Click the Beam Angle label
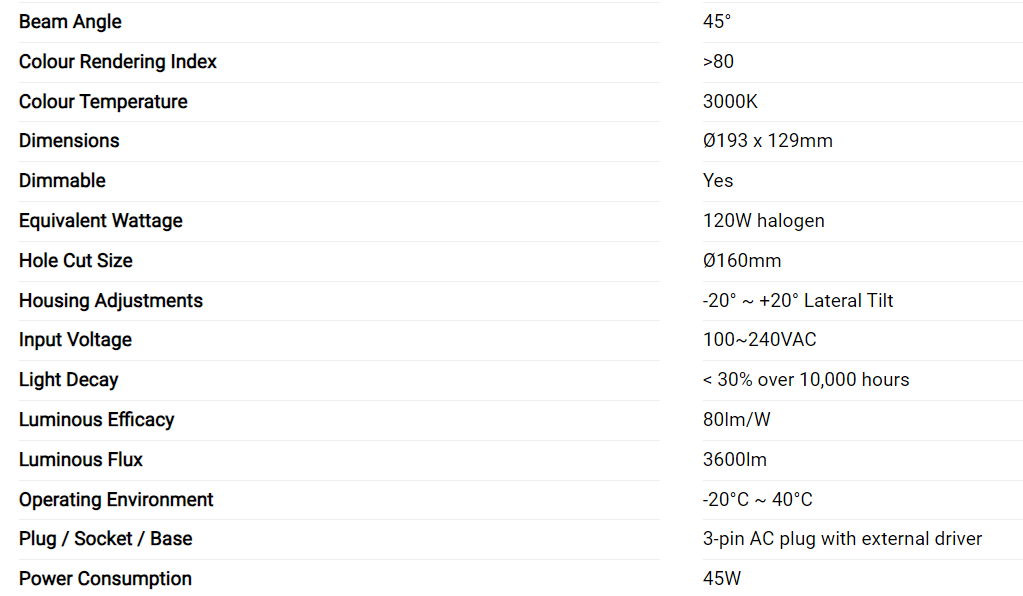 pos(70,22)
